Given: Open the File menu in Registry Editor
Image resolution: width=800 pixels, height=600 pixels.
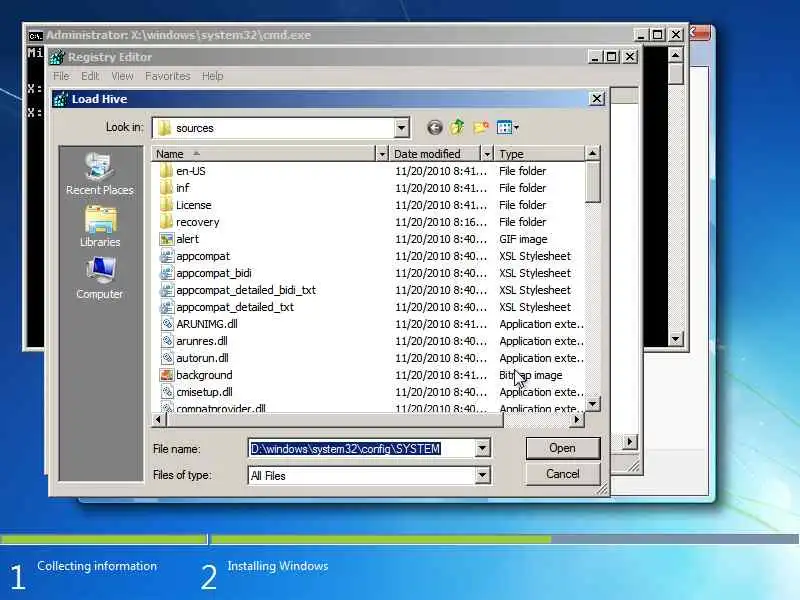Looking at the screenshot, I should [61, 76].
